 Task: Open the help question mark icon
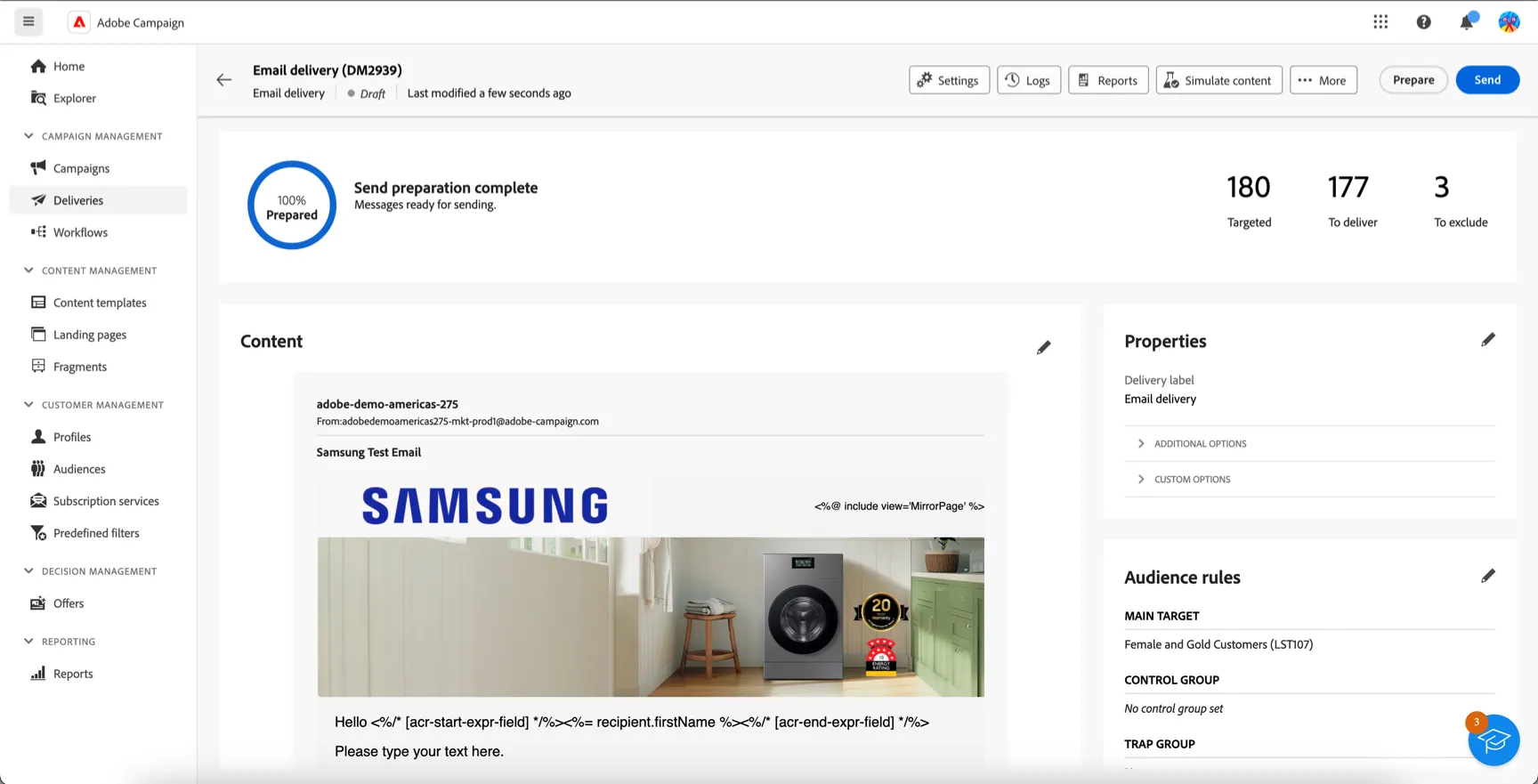(x=1424, y=22)
